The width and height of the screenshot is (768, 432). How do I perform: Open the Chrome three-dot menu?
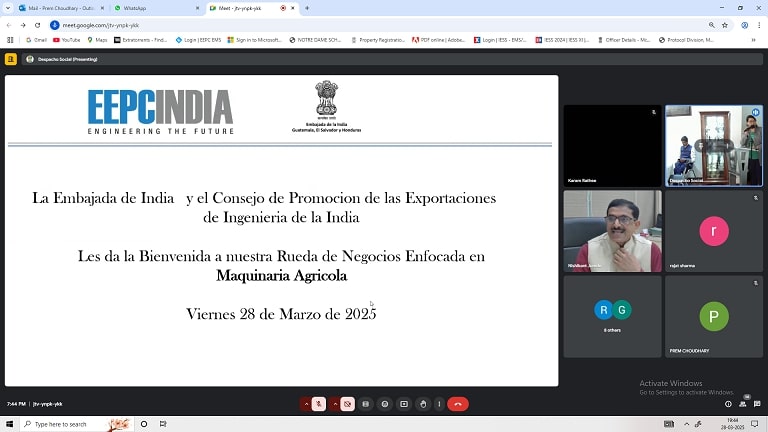coord(759,25)
